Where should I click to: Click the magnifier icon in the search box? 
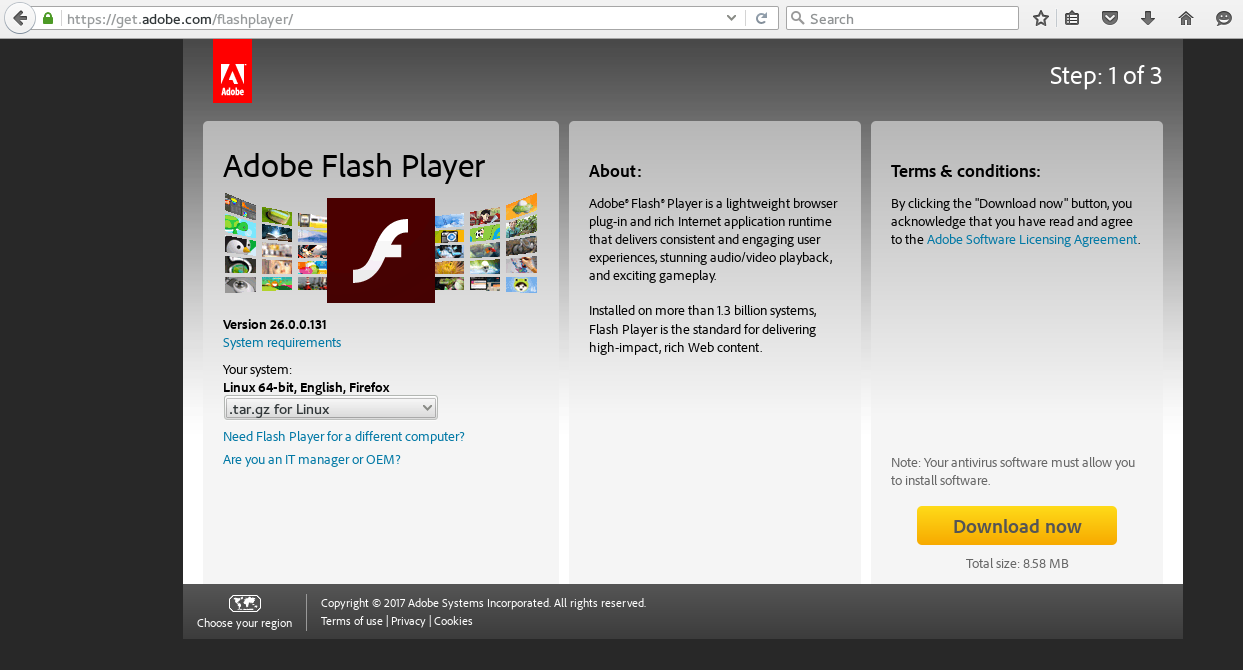click(797, 18)
